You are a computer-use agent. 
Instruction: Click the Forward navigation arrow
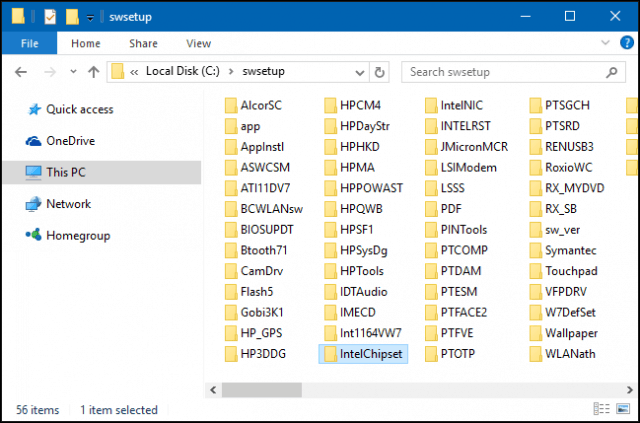(x=50, y=72)
